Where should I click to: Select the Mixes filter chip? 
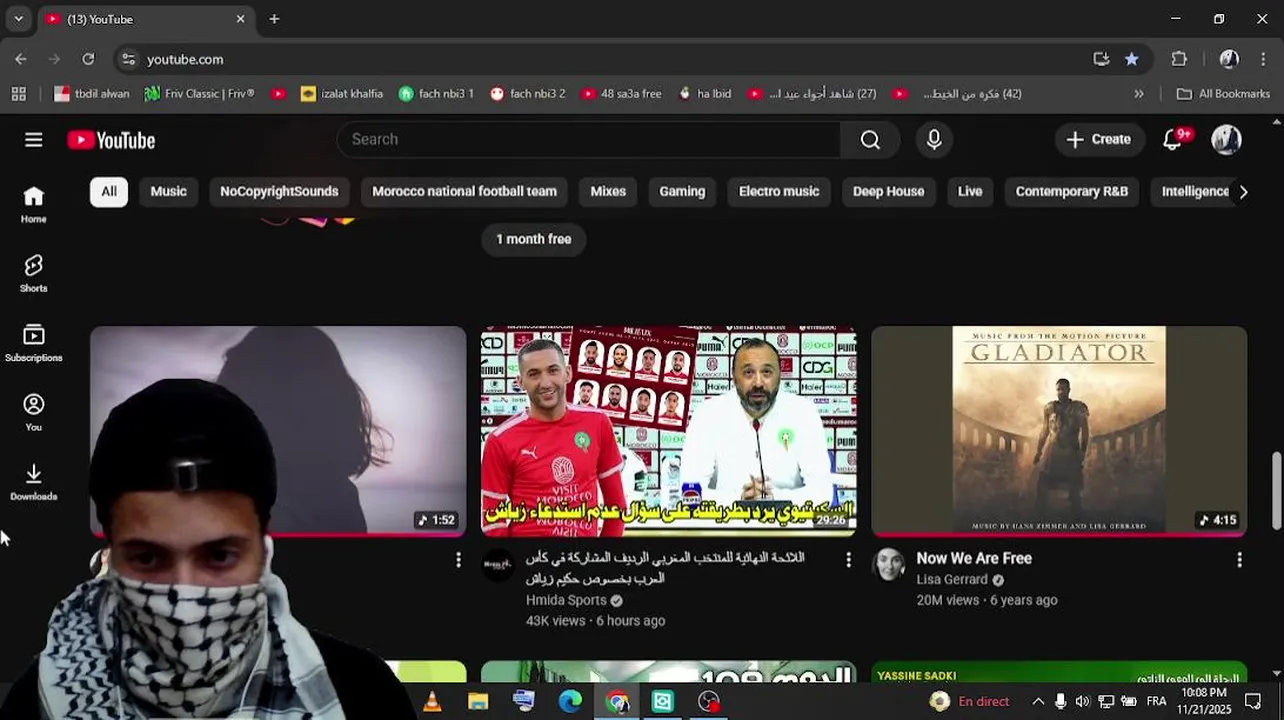tap(608, 191)
